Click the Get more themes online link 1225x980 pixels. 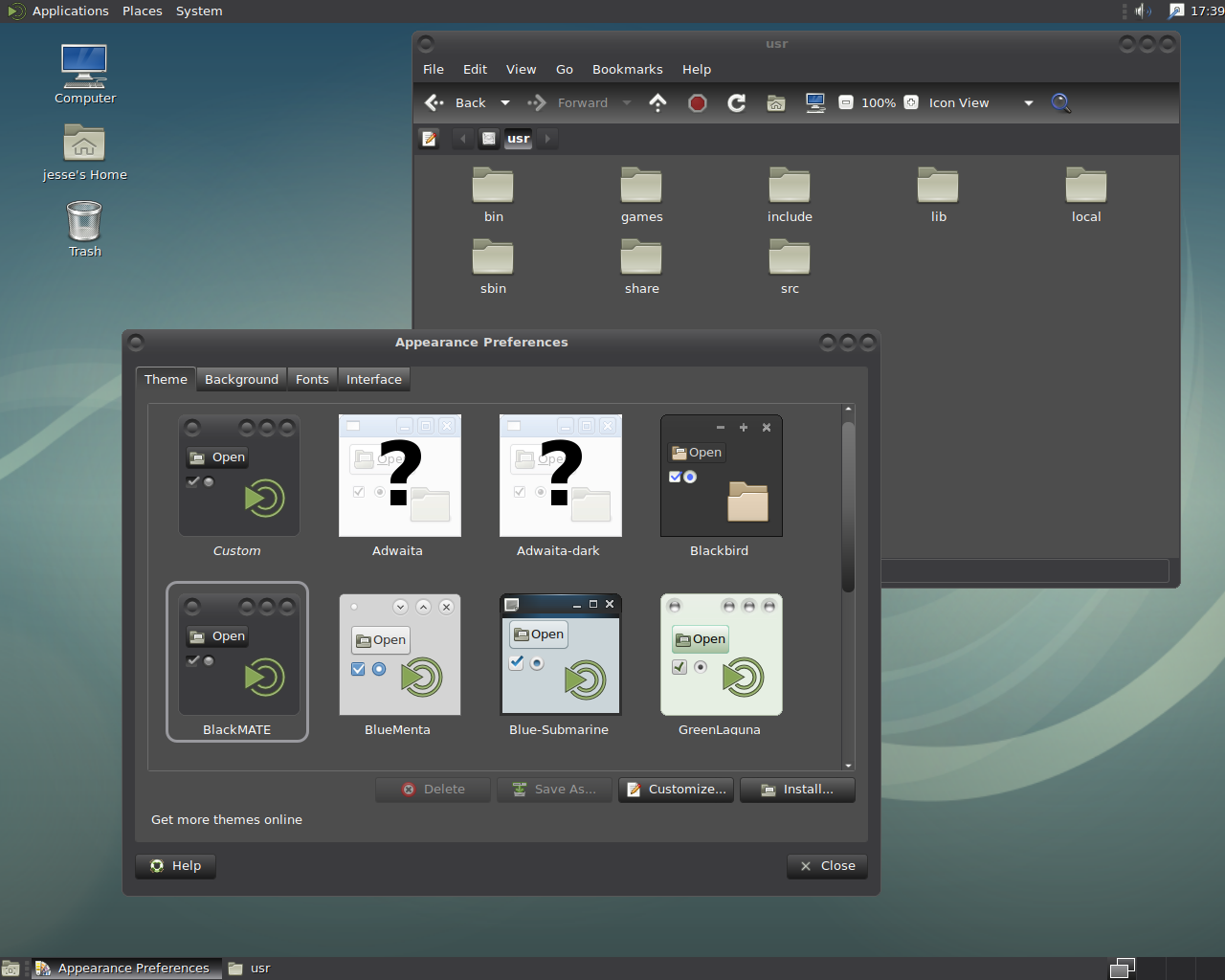[x=227, y=820]
